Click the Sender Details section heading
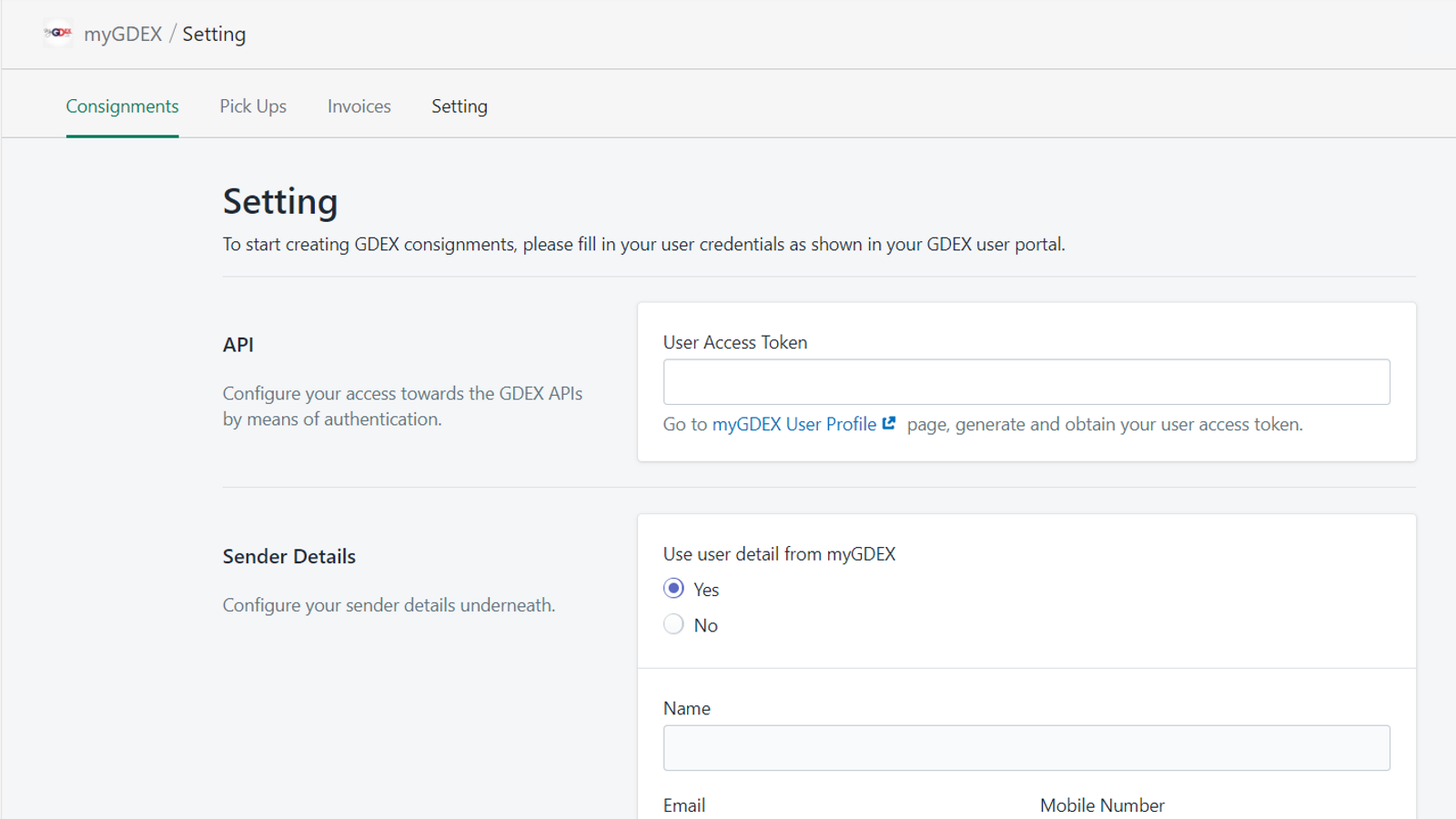The image size is (1456, 819). click(289, 556)
